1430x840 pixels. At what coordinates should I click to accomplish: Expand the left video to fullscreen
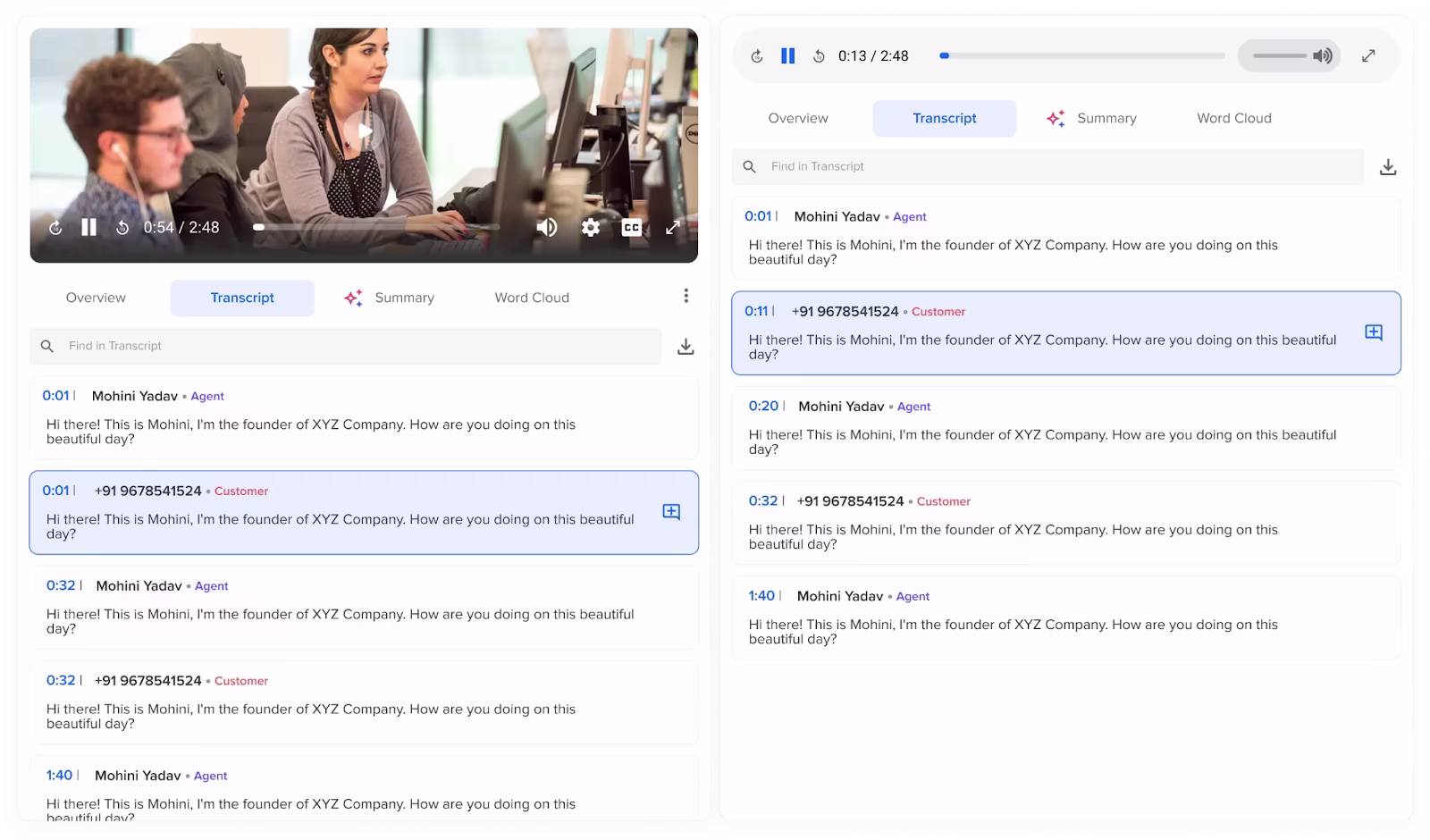pyautogui.click(x=673, y=228)
